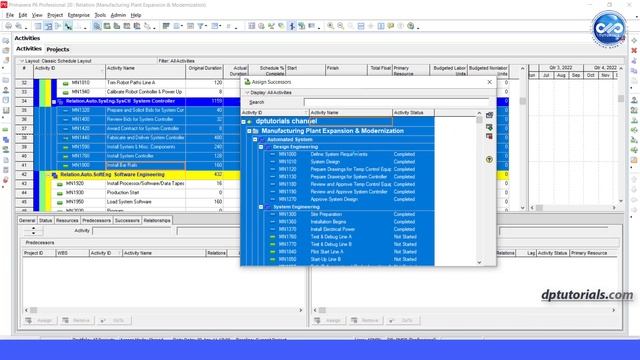Click the Zoom Out magnifier icon
Screen dimensions: 640x360
coord(340,26)
